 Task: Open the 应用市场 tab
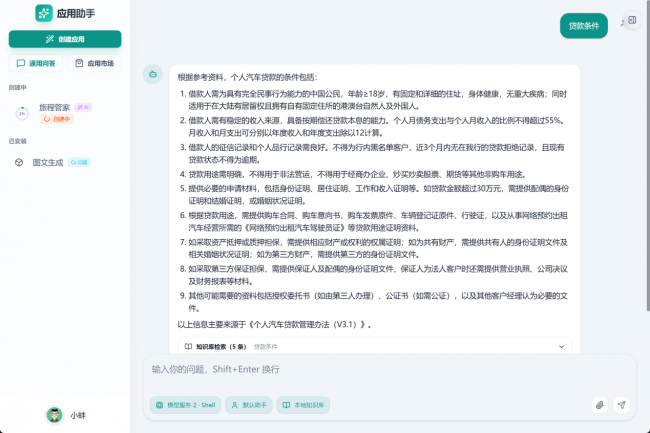tap(94, 63)
